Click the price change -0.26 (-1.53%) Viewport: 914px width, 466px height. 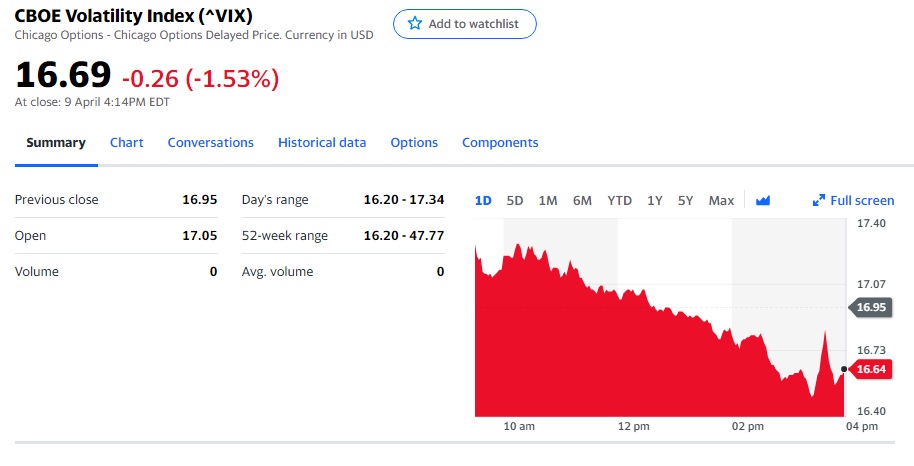(x=201, y=79)
